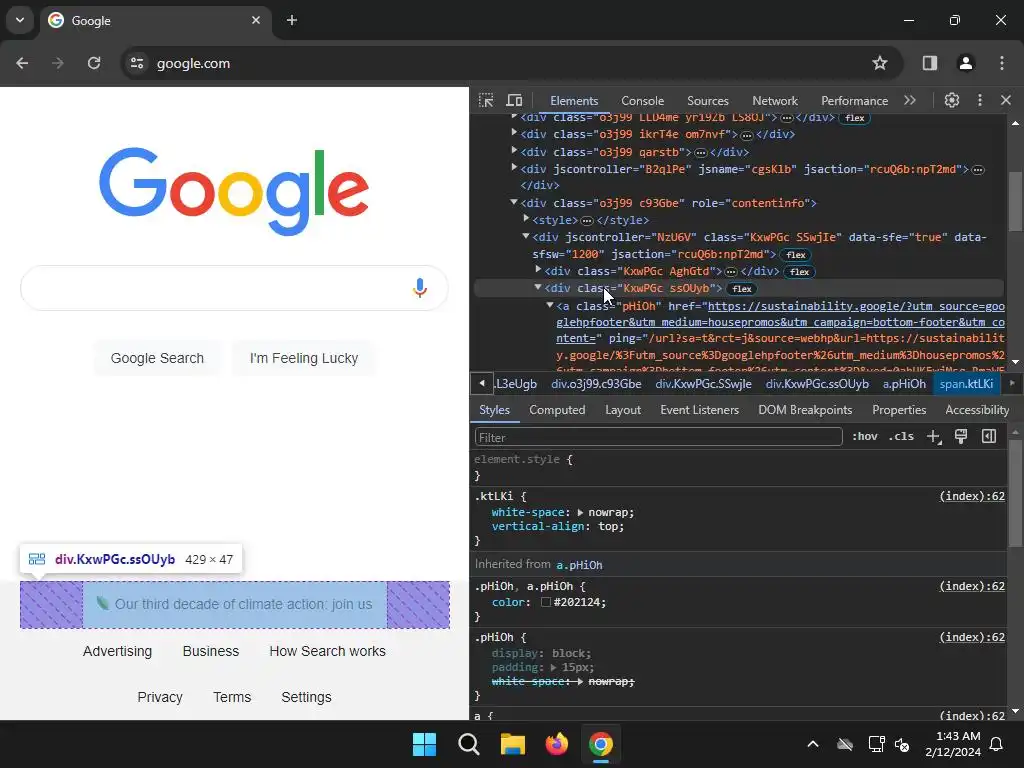The image size is (1024, 768).
Task: Open Chrome three-dot menu
Action: coord(1002,63)
